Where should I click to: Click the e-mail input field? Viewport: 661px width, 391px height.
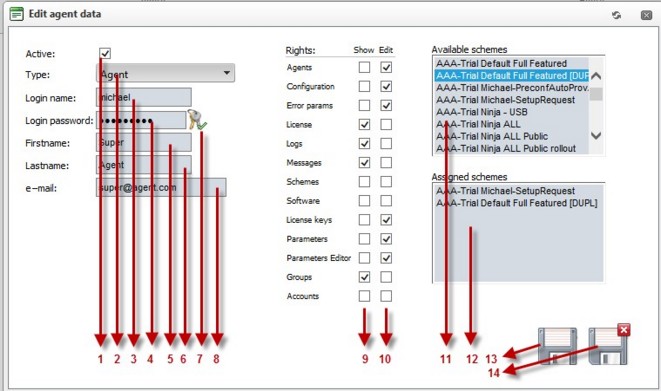click(x=161, y=187)
